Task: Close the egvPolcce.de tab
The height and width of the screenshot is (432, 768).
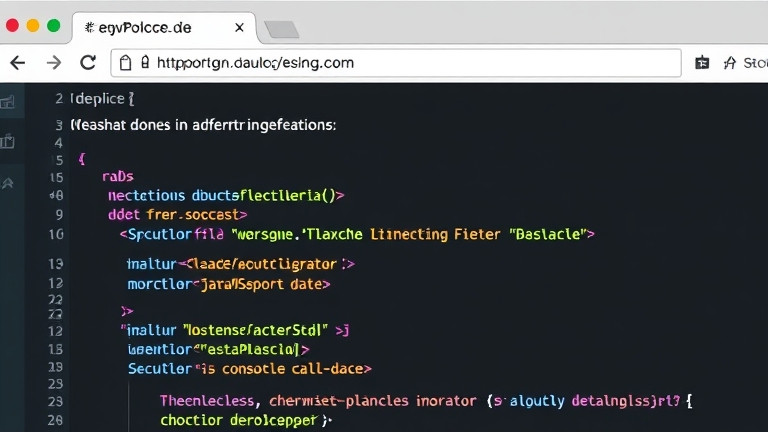Action: tap(239, 28)
